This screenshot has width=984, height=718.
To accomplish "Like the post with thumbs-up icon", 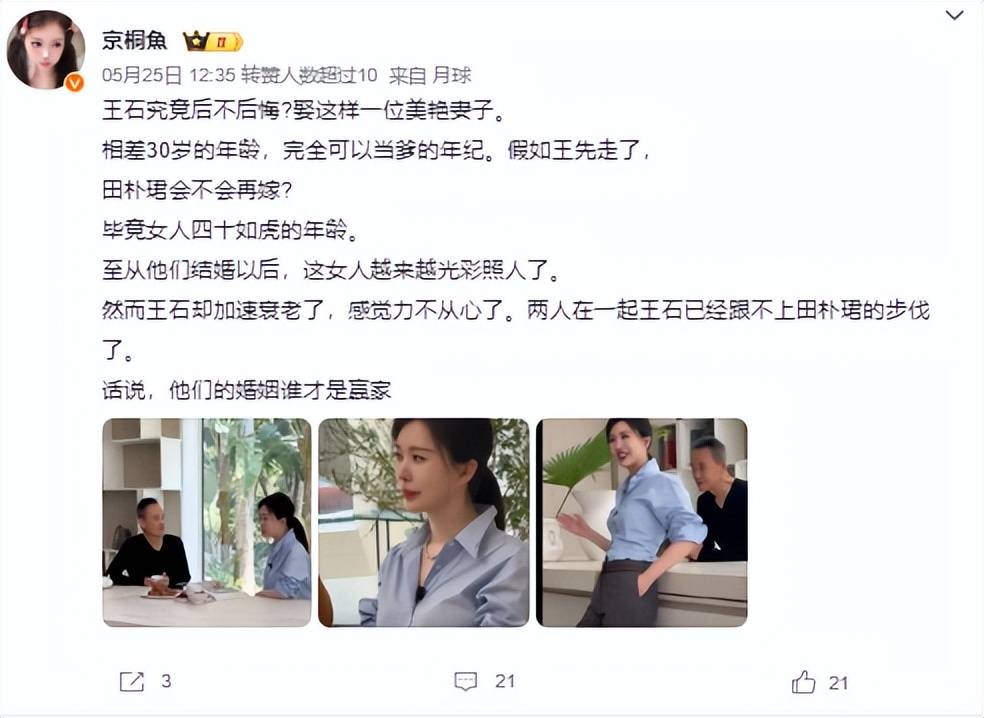I will point(803,682).
